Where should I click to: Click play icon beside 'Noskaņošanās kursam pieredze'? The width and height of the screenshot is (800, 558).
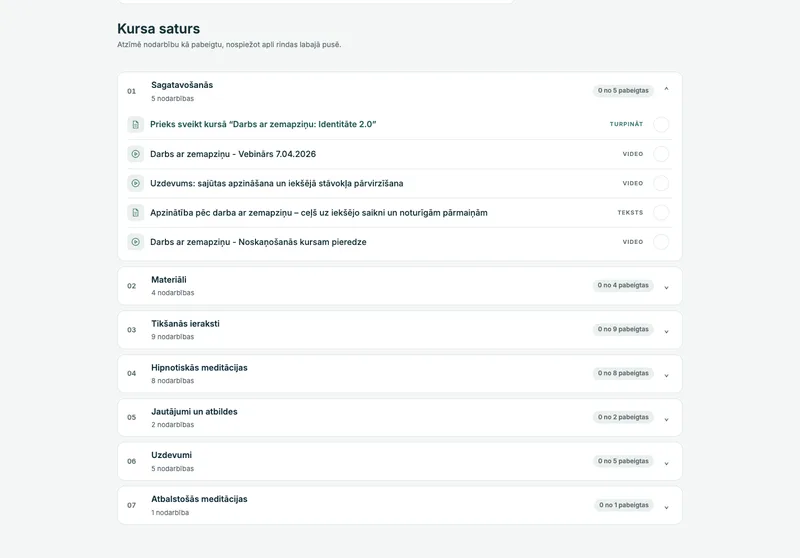(135, 242)
